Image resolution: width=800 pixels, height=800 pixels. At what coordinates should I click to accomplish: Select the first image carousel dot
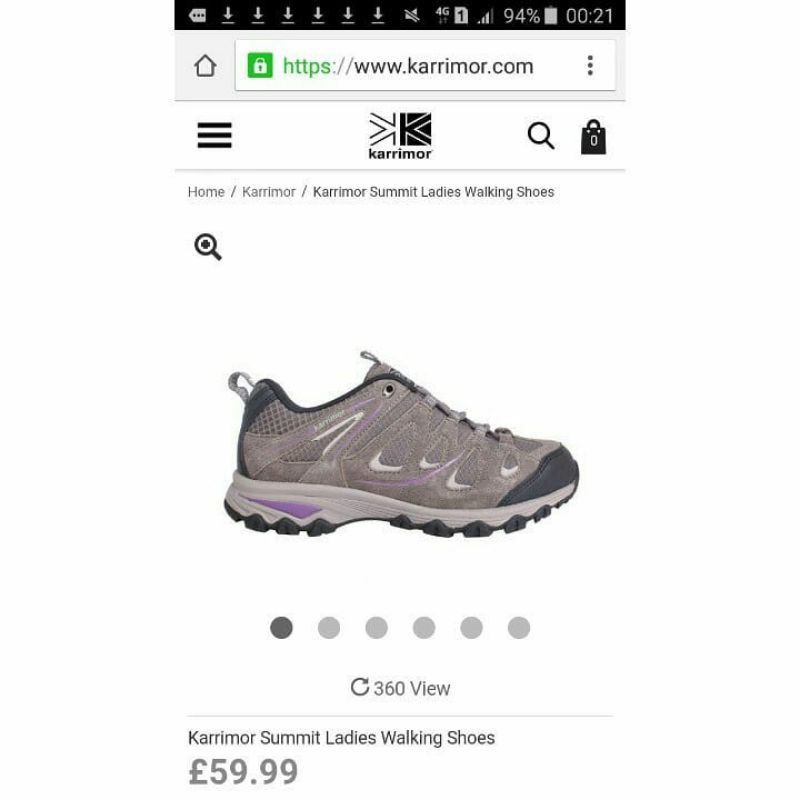click(281, 628)
